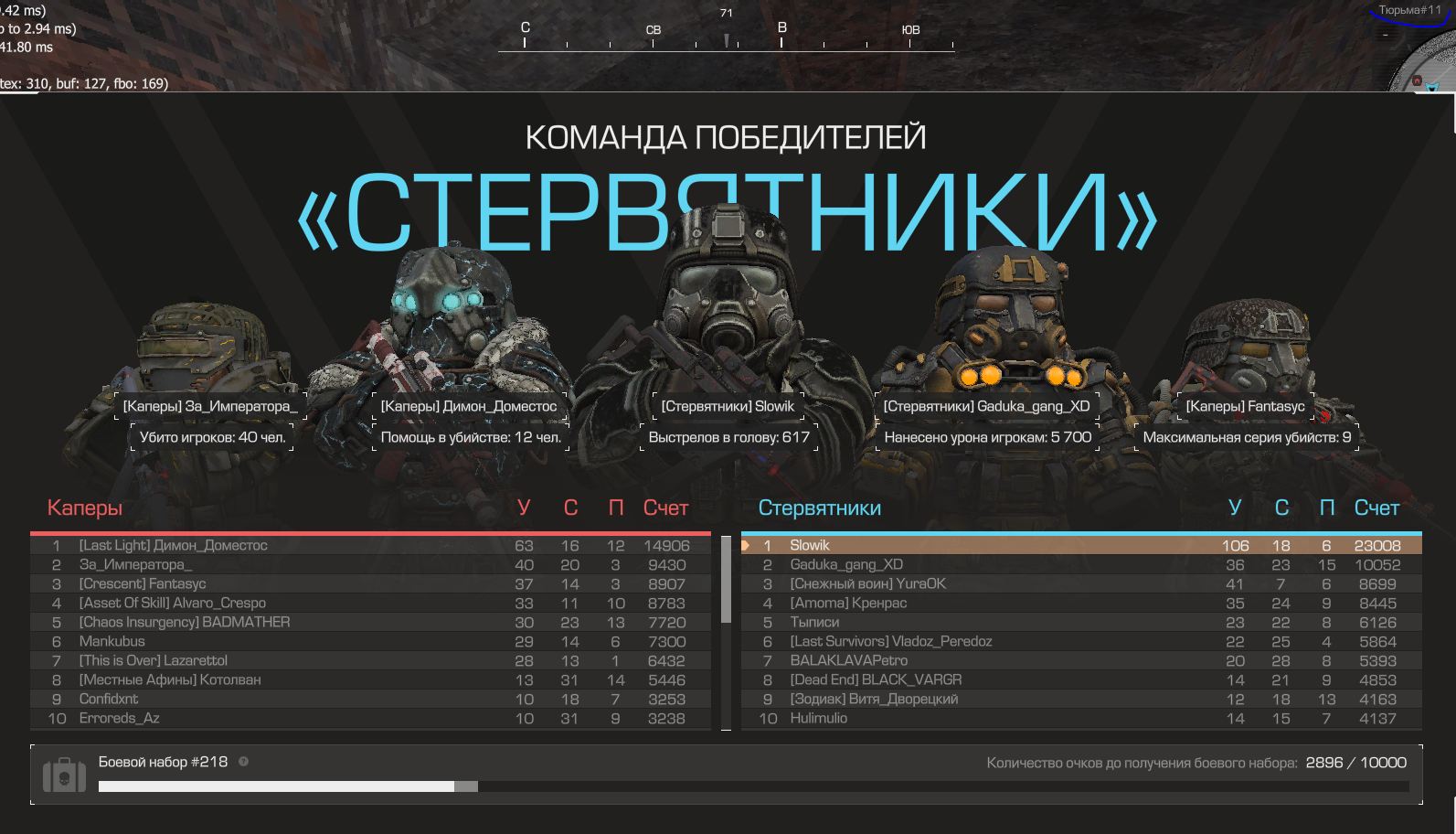Viewport: 1456px width, 834px height.
Task: Click the 10052 score value
Action: (1377, 565)
